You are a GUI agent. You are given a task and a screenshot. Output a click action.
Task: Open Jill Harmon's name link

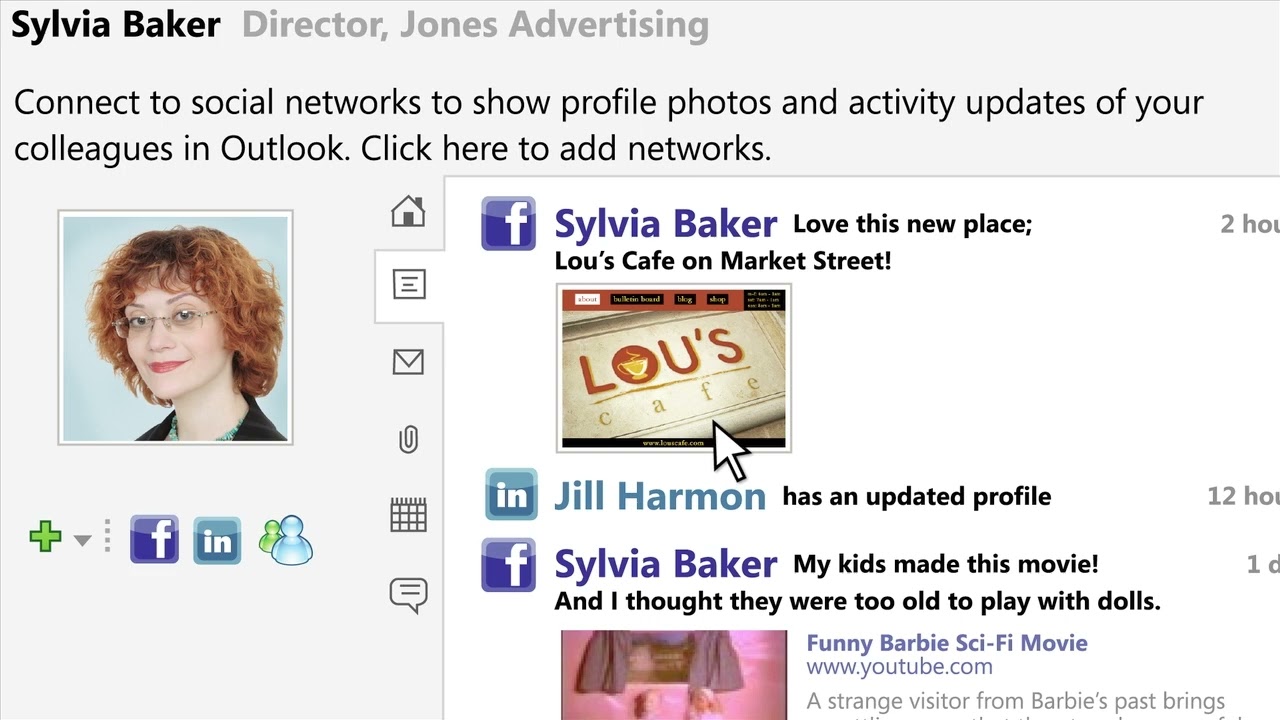pos(660,496)
